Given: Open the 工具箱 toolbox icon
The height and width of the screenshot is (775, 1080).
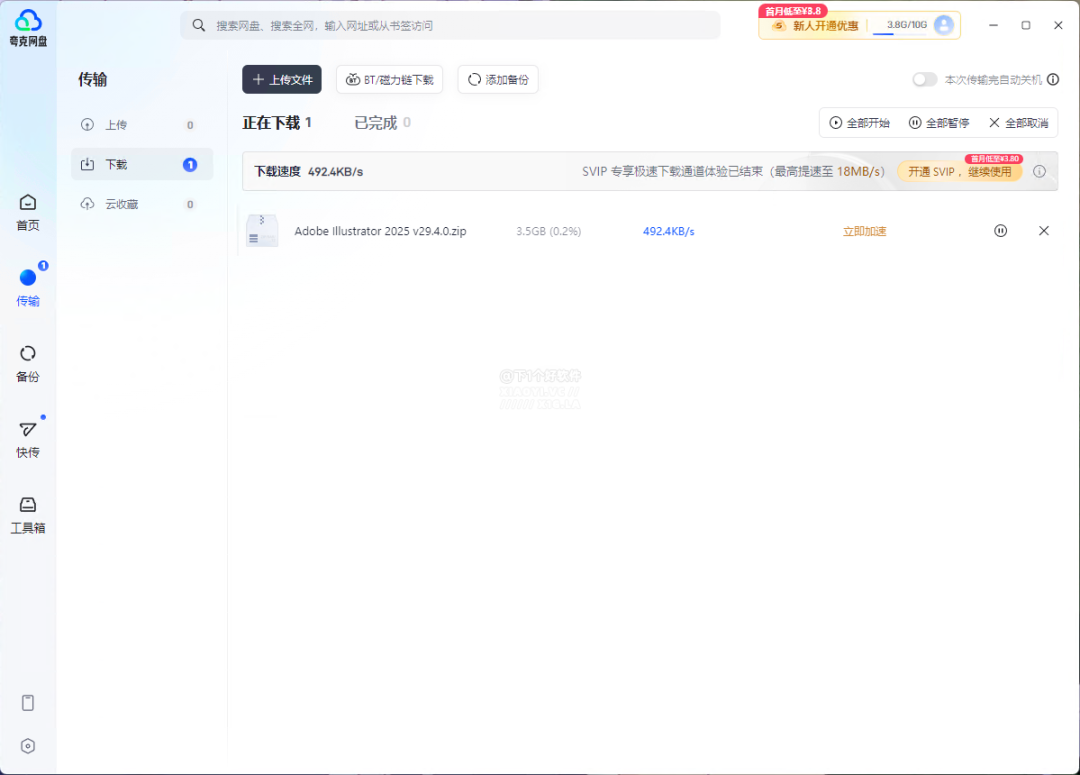Looking at the screenshot, I should click(28, 514).
